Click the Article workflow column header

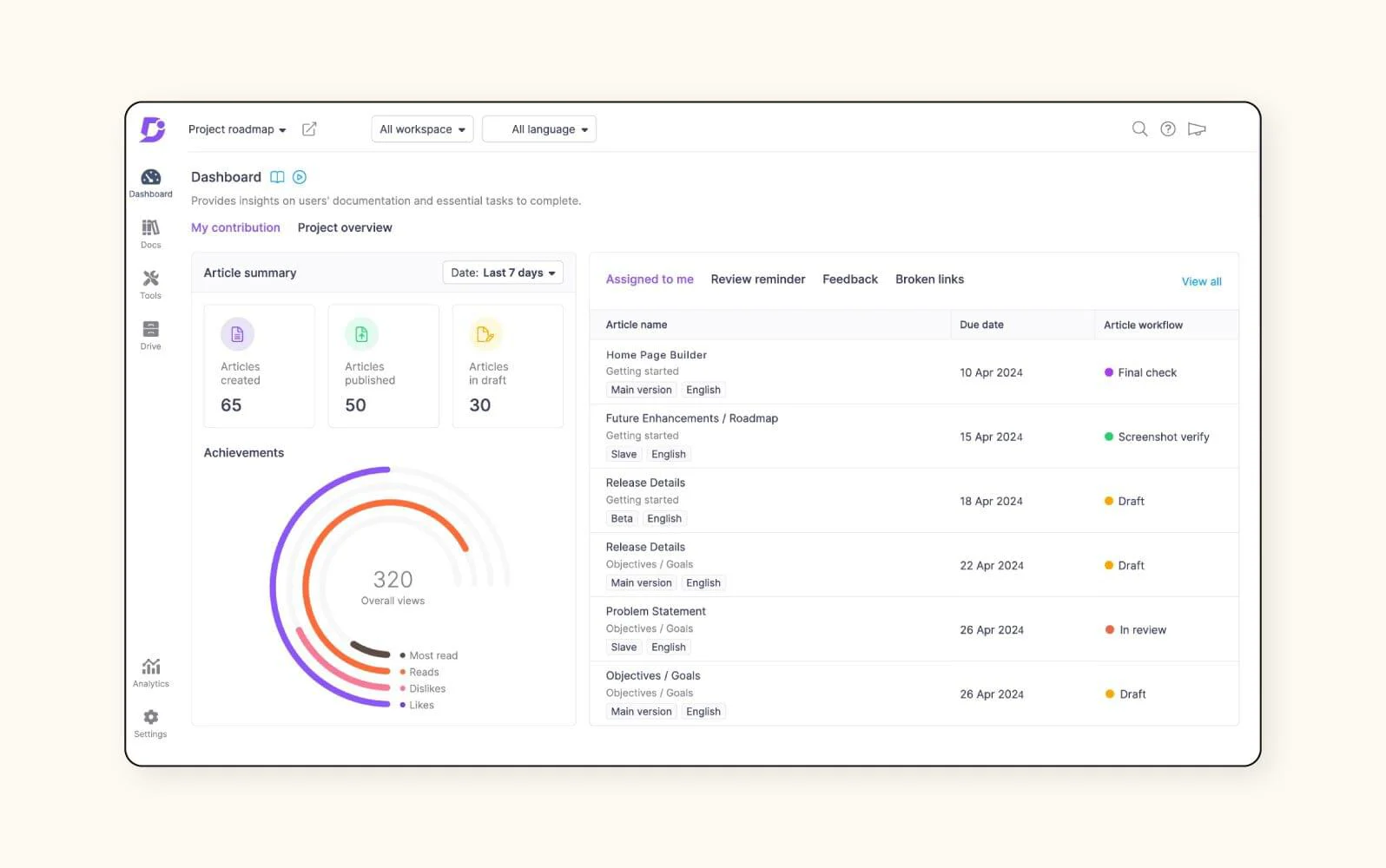tap(1143, 325)
